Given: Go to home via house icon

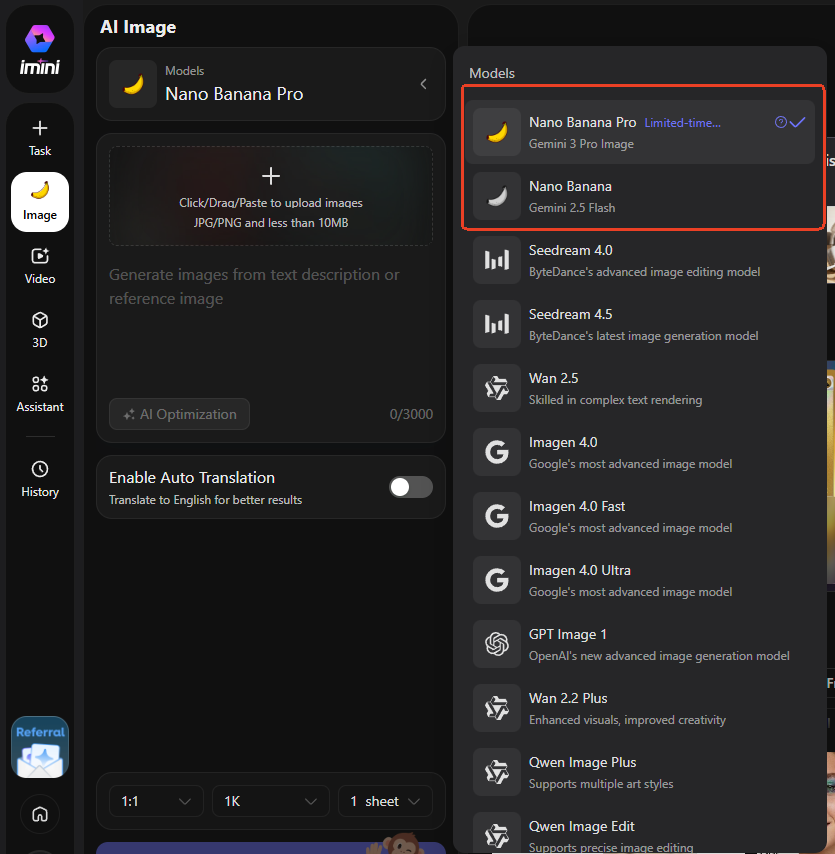Looking at the screenshot, I should coord(40,814).
